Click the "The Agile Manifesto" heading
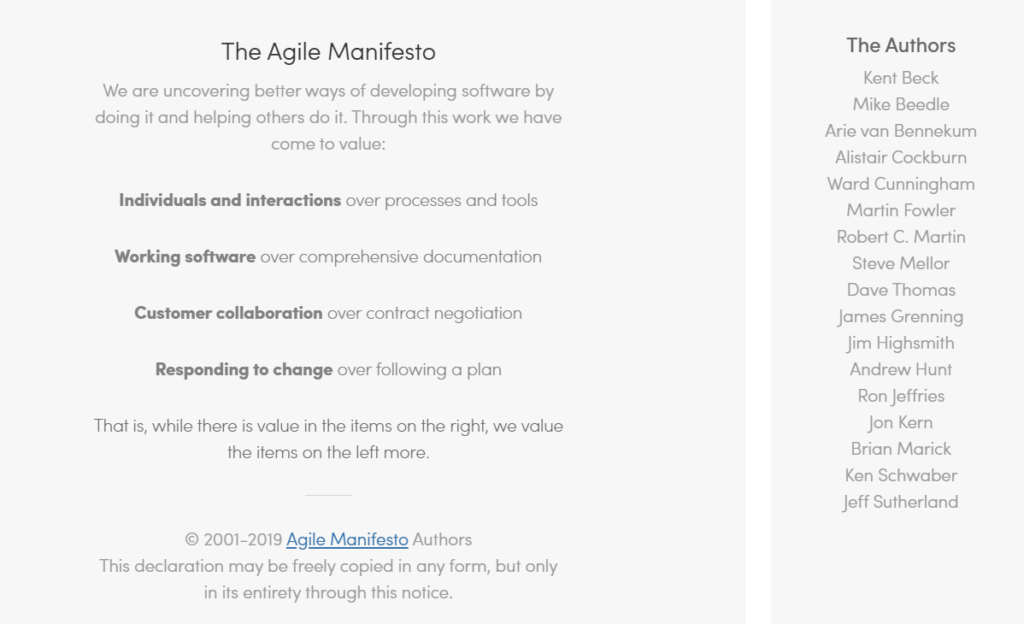The height and width of the screenshot is (624, 1024). [x=328, y=52]
